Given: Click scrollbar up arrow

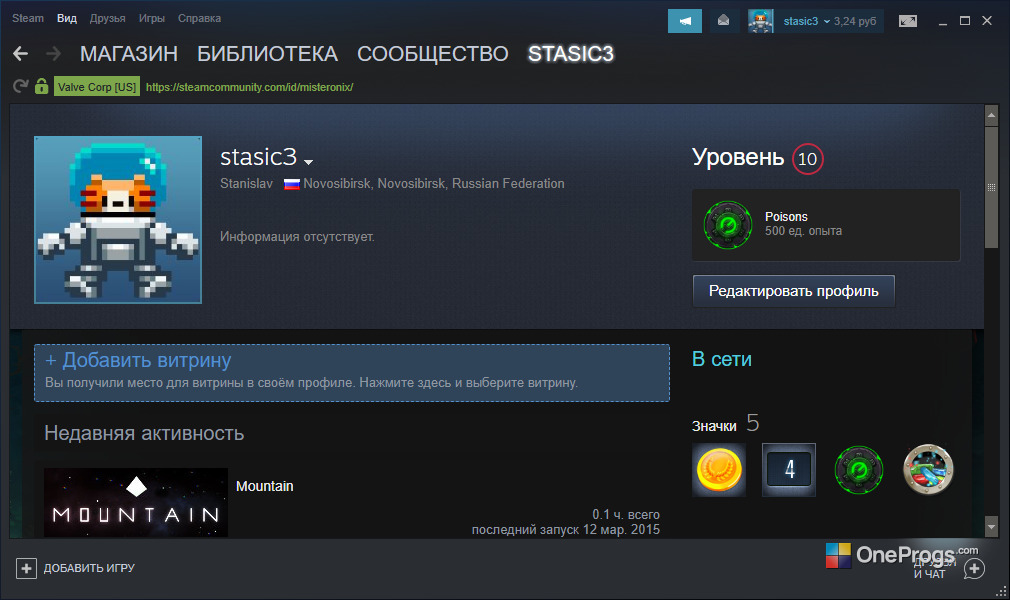Looking at the screenshot, I should (x=991, y=117).
